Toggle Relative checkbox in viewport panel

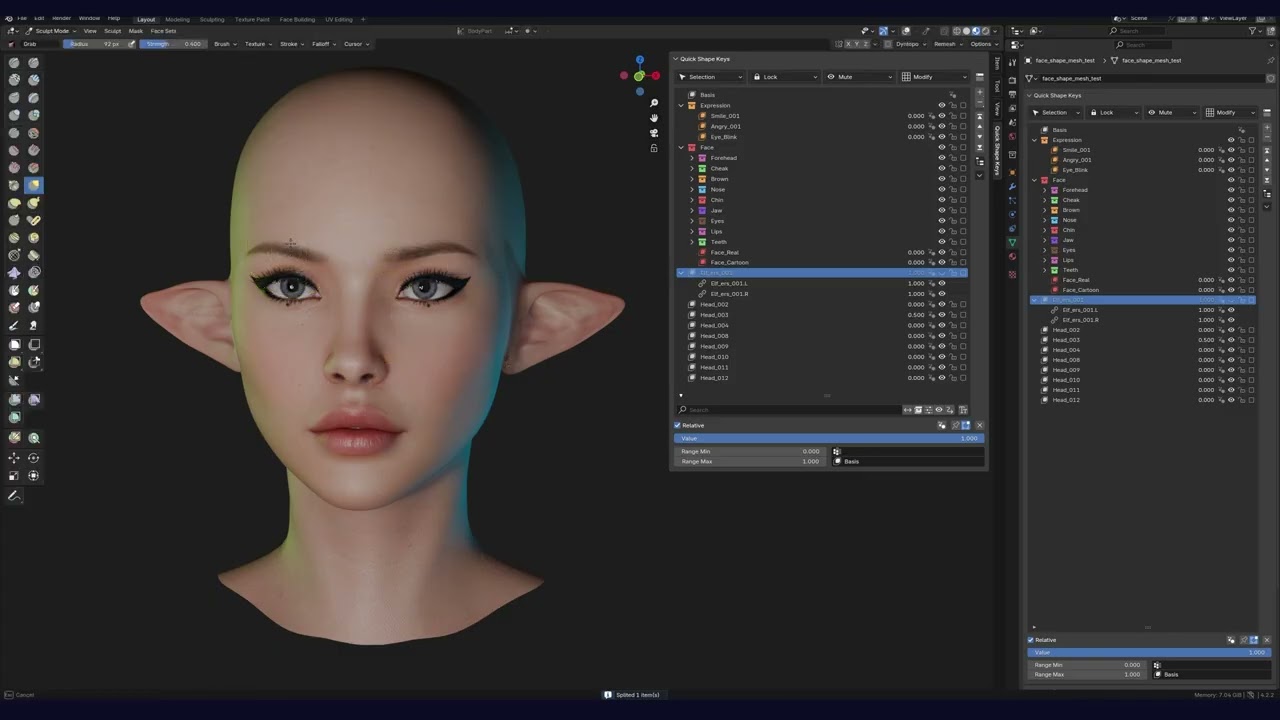tap(677, 425)
